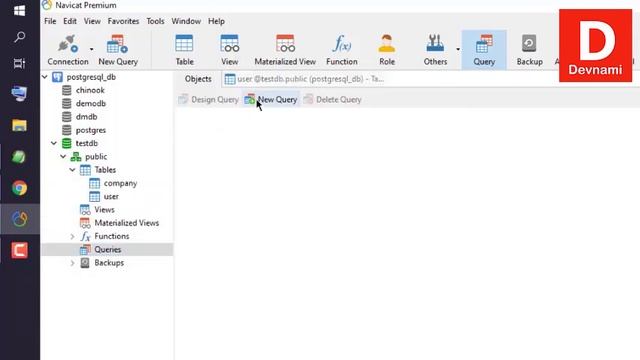The image size is (640, 360).
Task: Select the Backups tree item
Action: click(109, 263)
